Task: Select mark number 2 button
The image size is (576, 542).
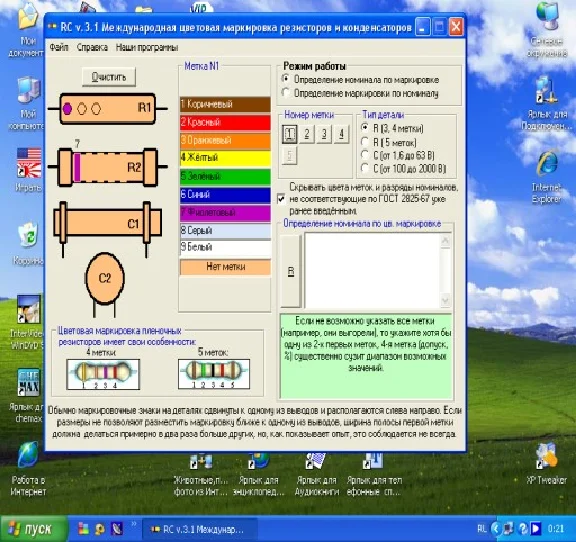Action: click(x=307, y=134)
